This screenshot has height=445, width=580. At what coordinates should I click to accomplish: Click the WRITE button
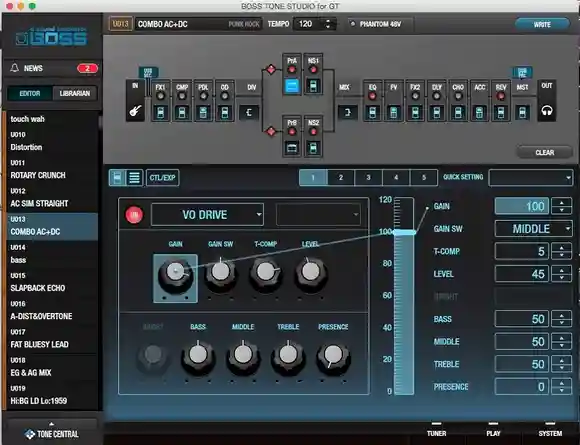tap(542, 24)
